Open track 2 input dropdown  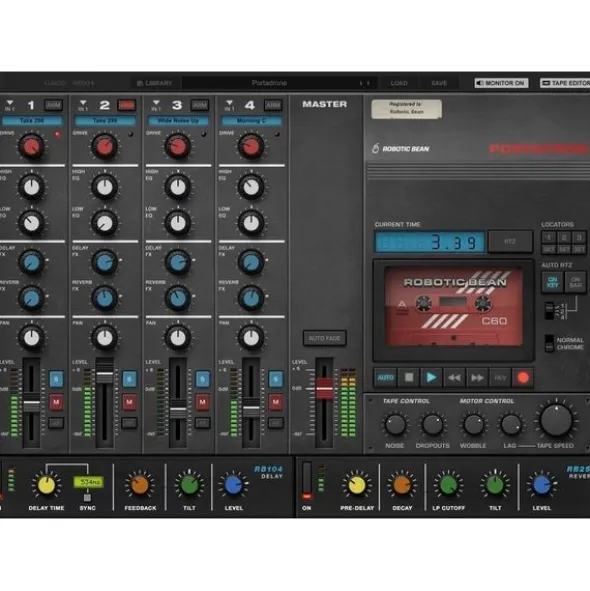83,105
